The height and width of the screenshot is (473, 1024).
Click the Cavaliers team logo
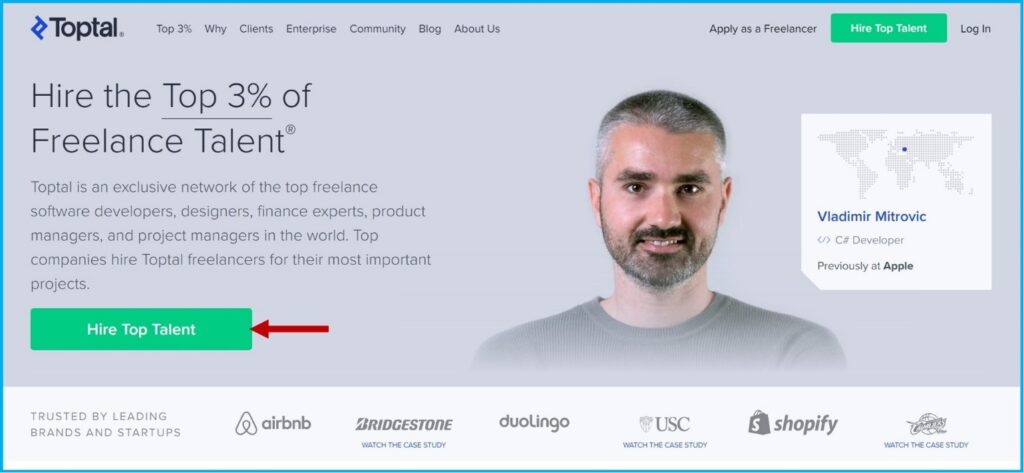[x=926, y=425]
